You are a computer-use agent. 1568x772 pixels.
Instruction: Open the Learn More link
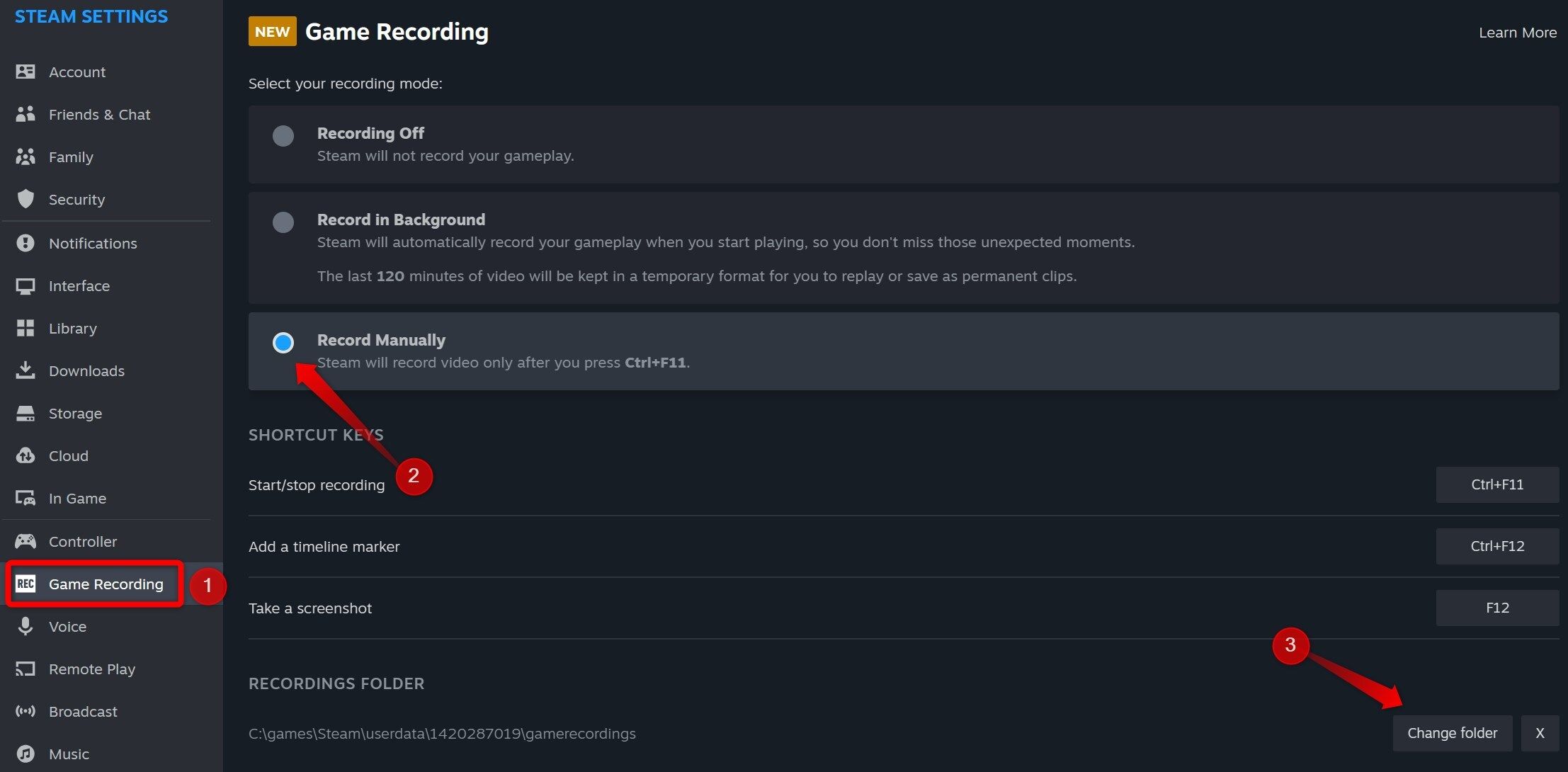(1517, 33)
